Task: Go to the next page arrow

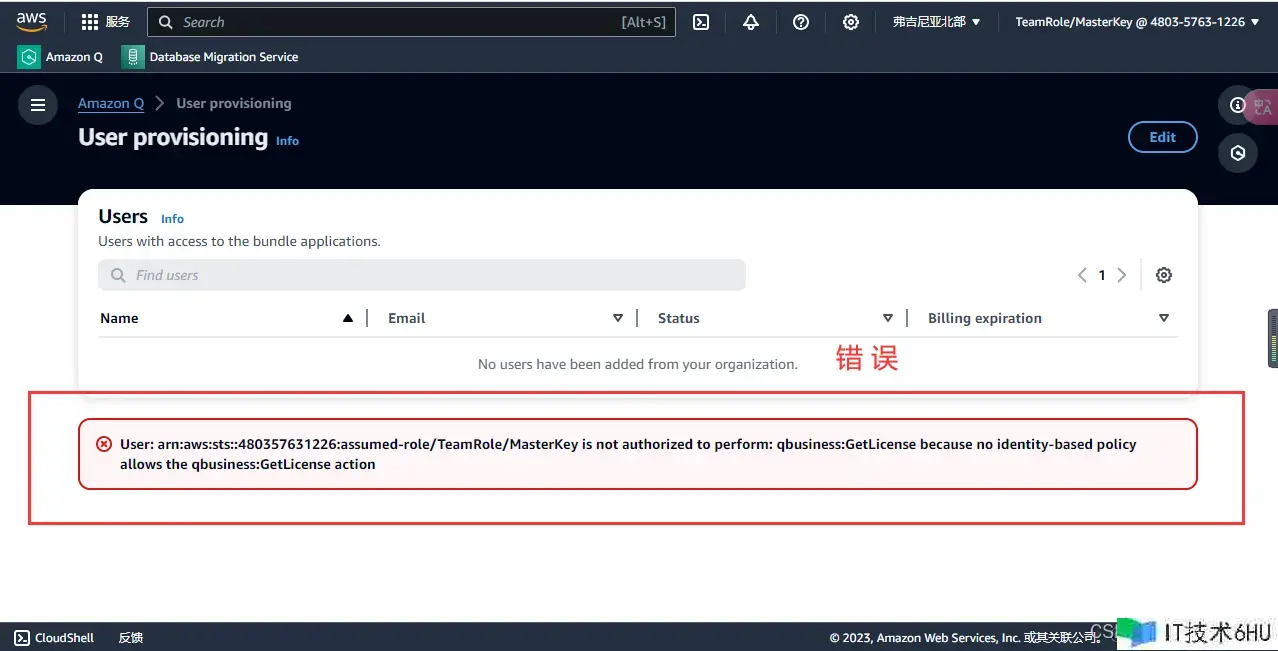Action: click(x=1122, y=275)
